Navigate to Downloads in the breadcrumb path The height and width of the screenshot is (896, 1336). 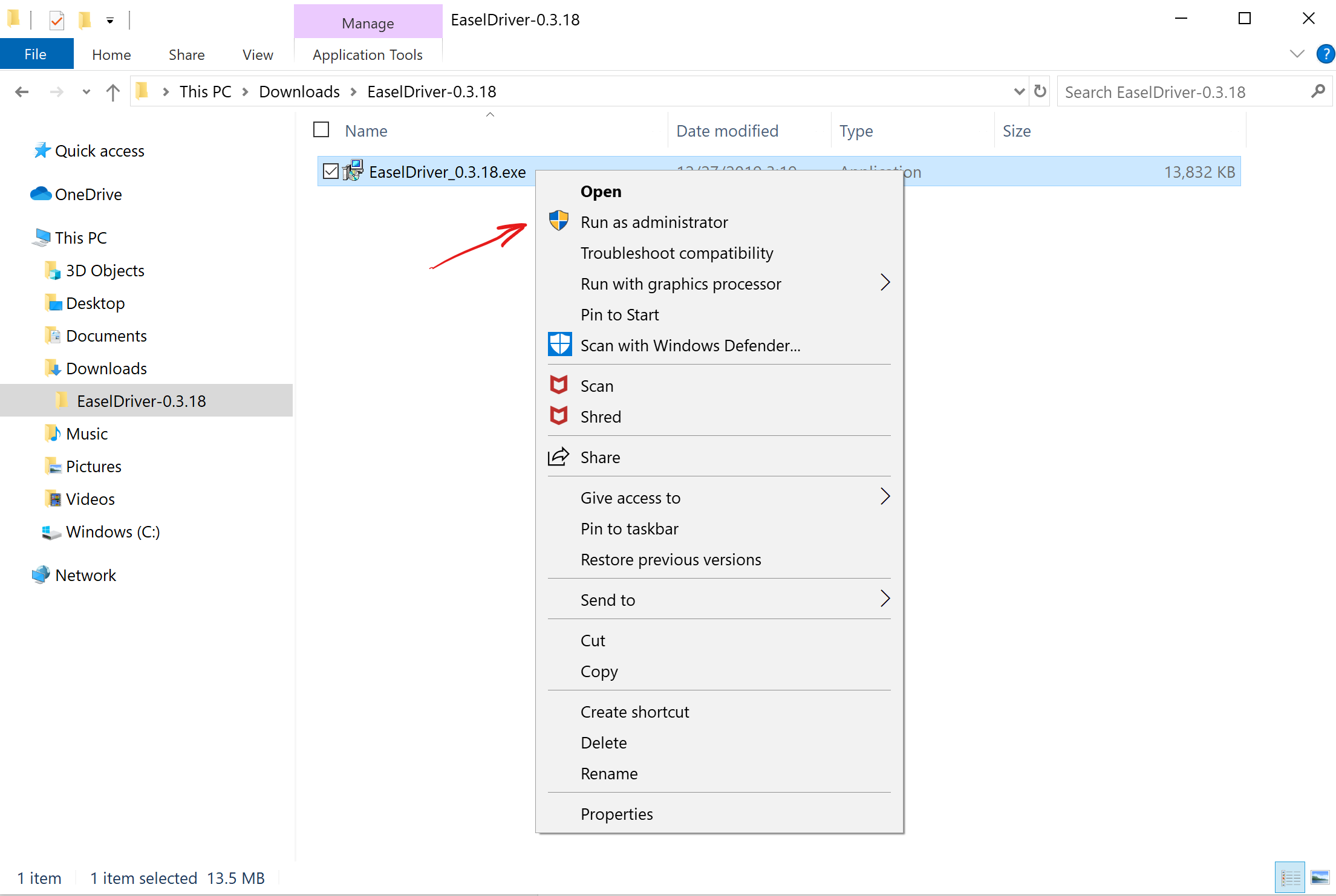(299, 91)
